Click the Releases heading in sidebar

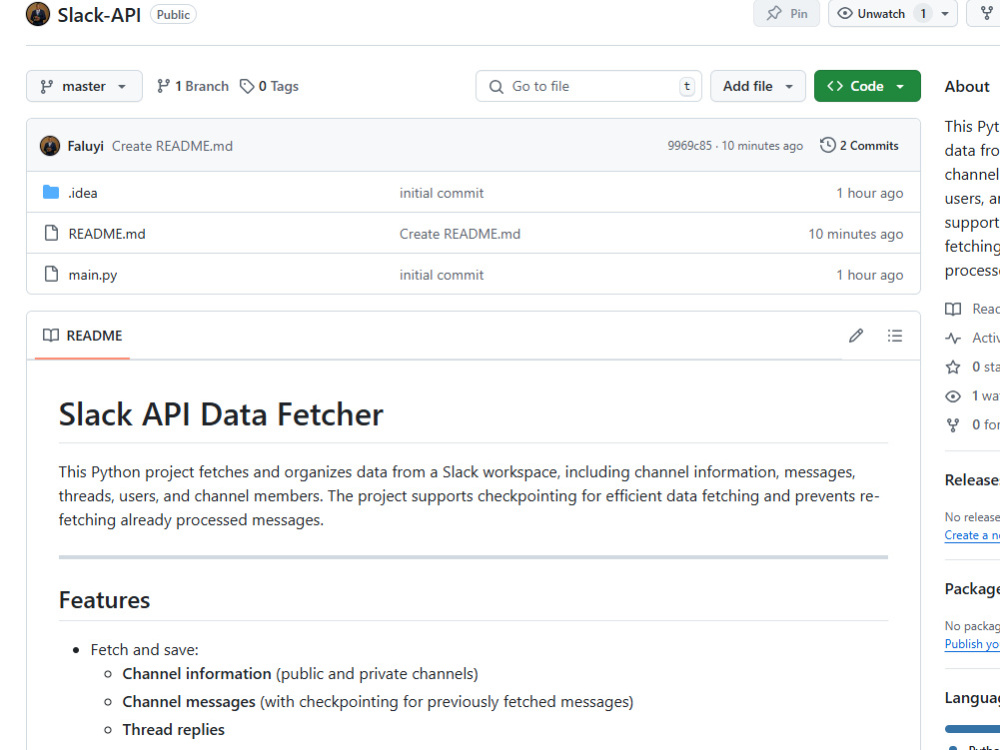click(972, 480)
